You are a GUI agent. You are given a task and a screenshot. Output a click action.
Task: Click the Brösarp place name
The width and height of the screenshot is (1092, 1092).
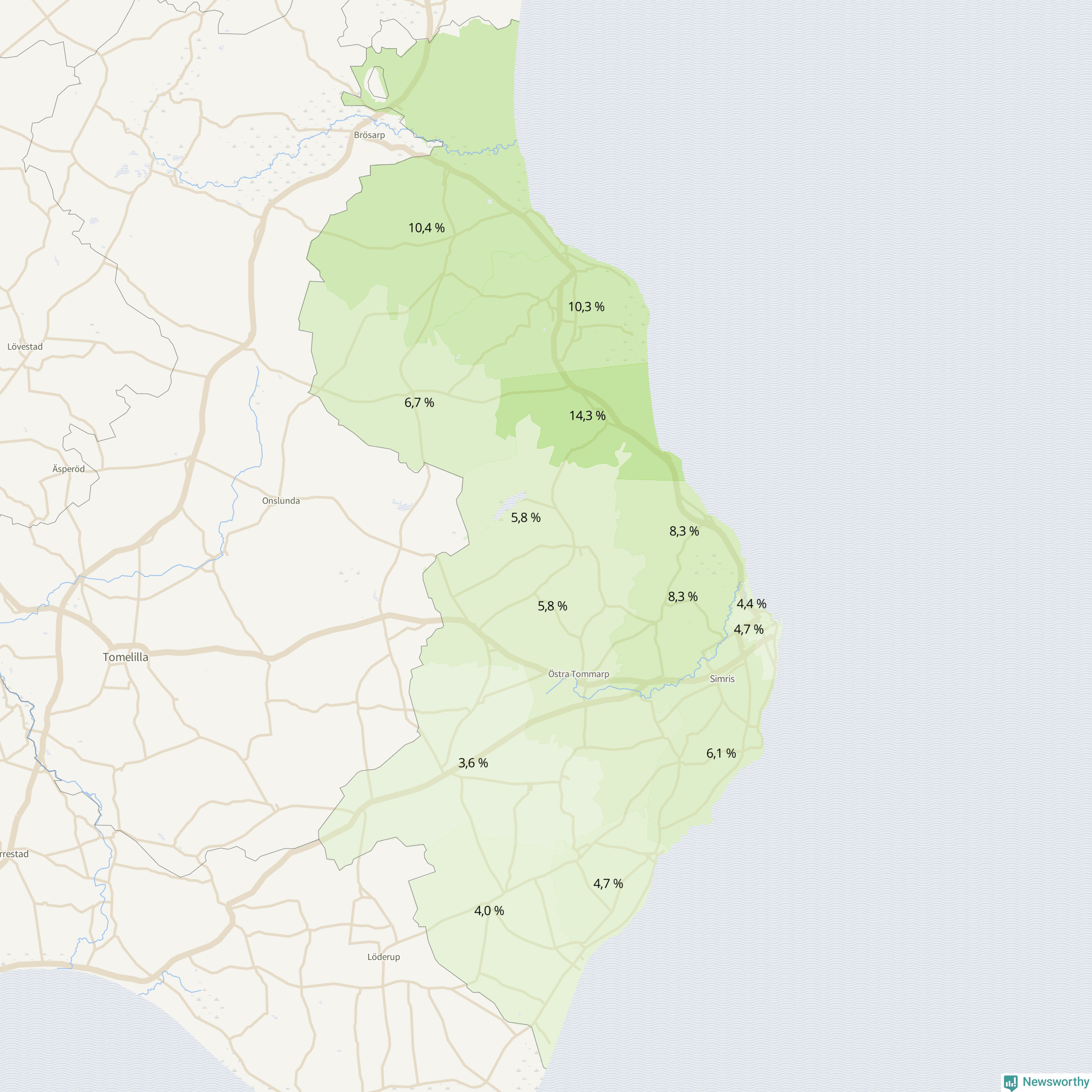tap(369, 135)
